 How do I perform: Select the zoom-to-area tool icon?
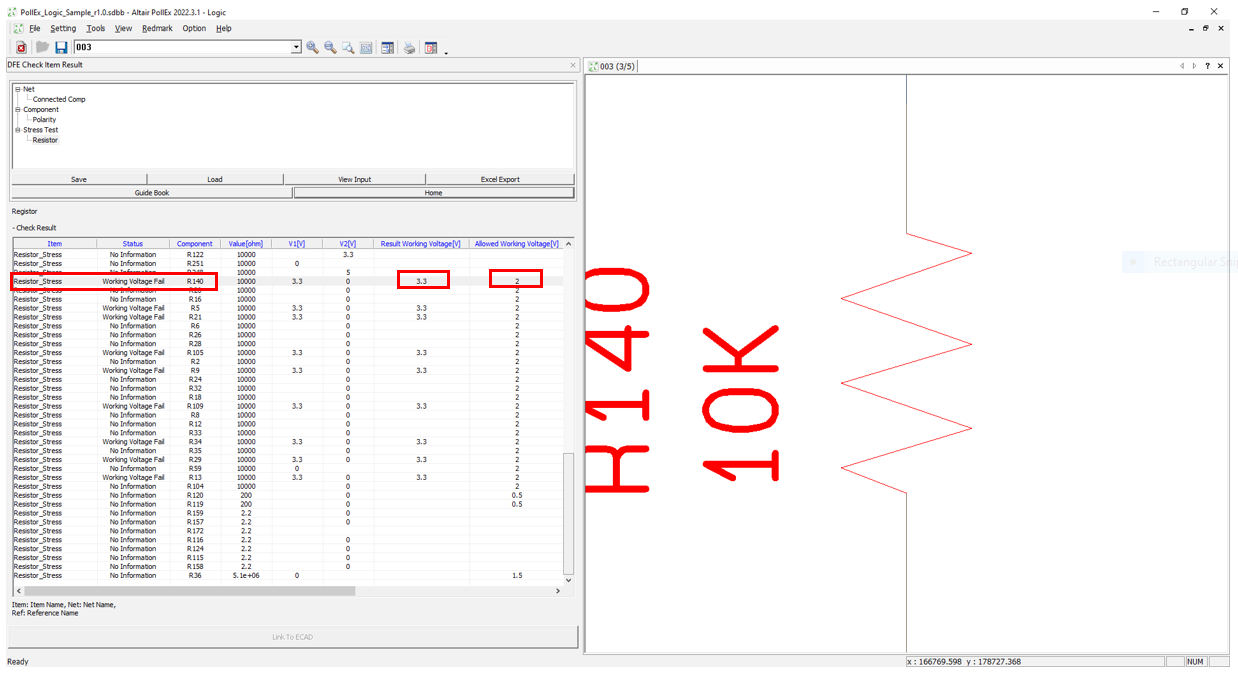348,47
